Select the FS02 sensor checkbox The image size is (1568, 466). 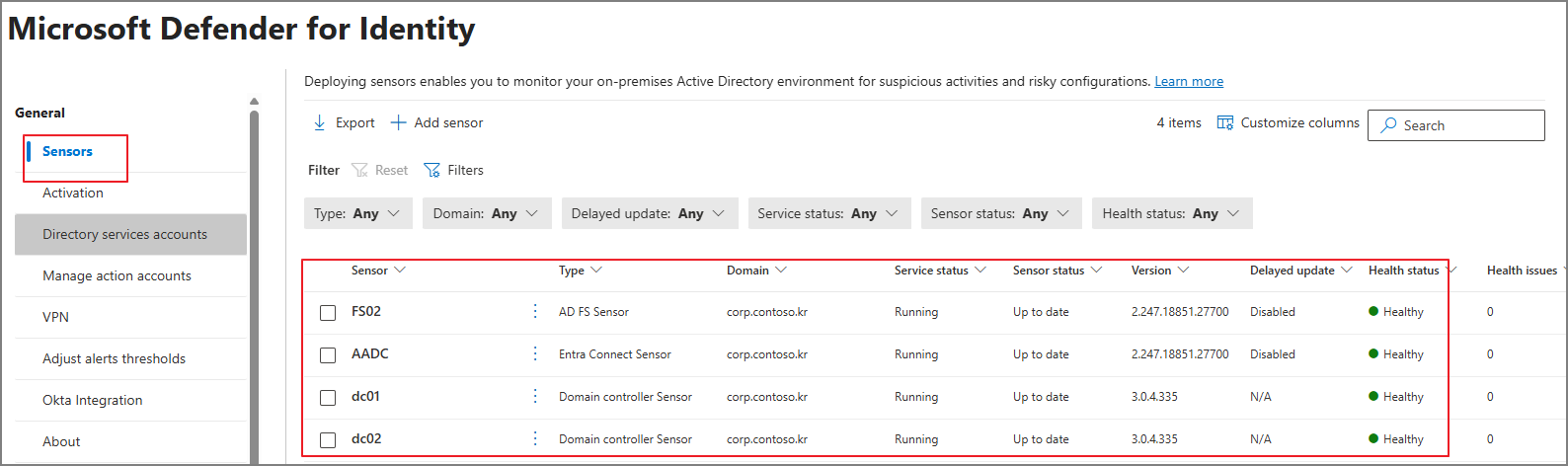pyautogui.click(x=328, y=313)
